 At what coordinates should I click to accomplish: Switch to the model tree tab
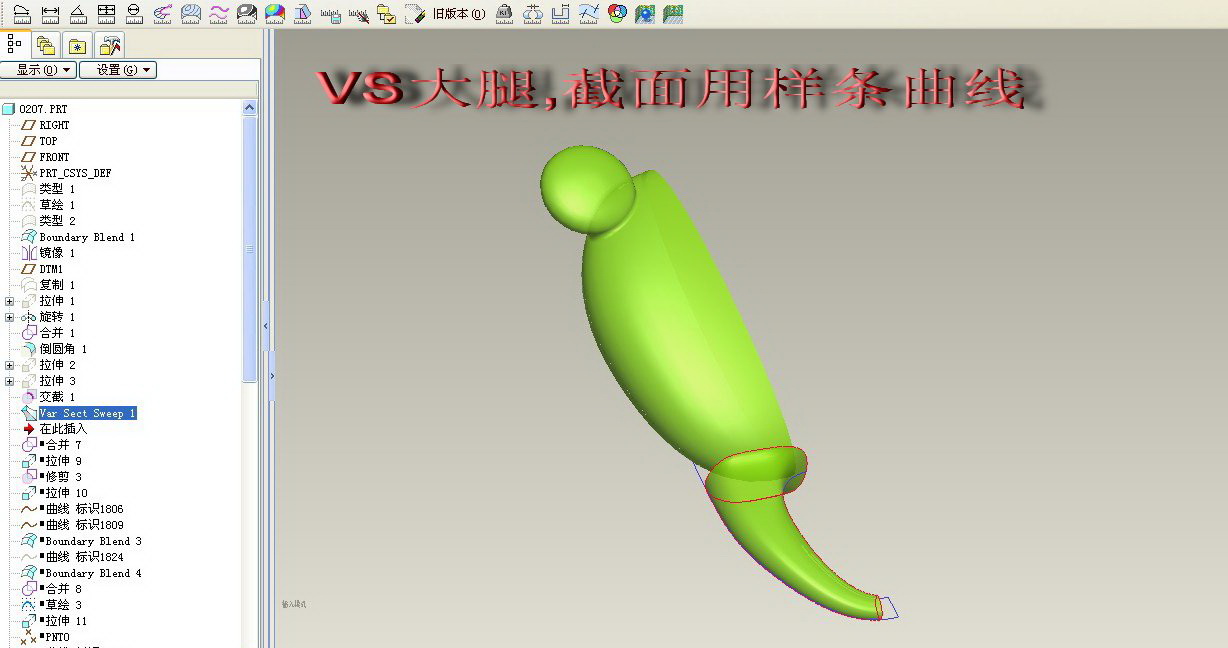(15, 44)
